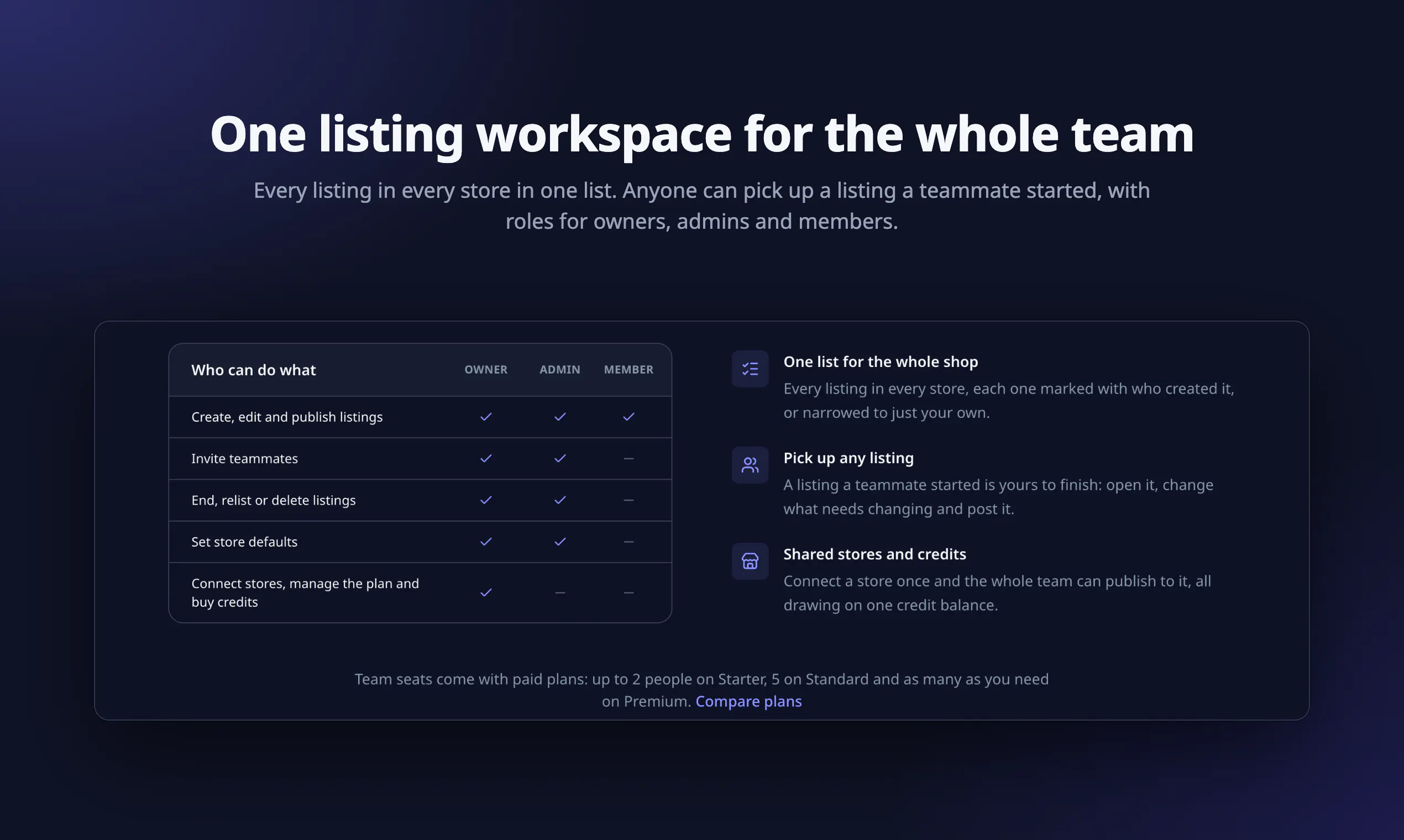Click Member dash in Connect stores row

(628, 592)
